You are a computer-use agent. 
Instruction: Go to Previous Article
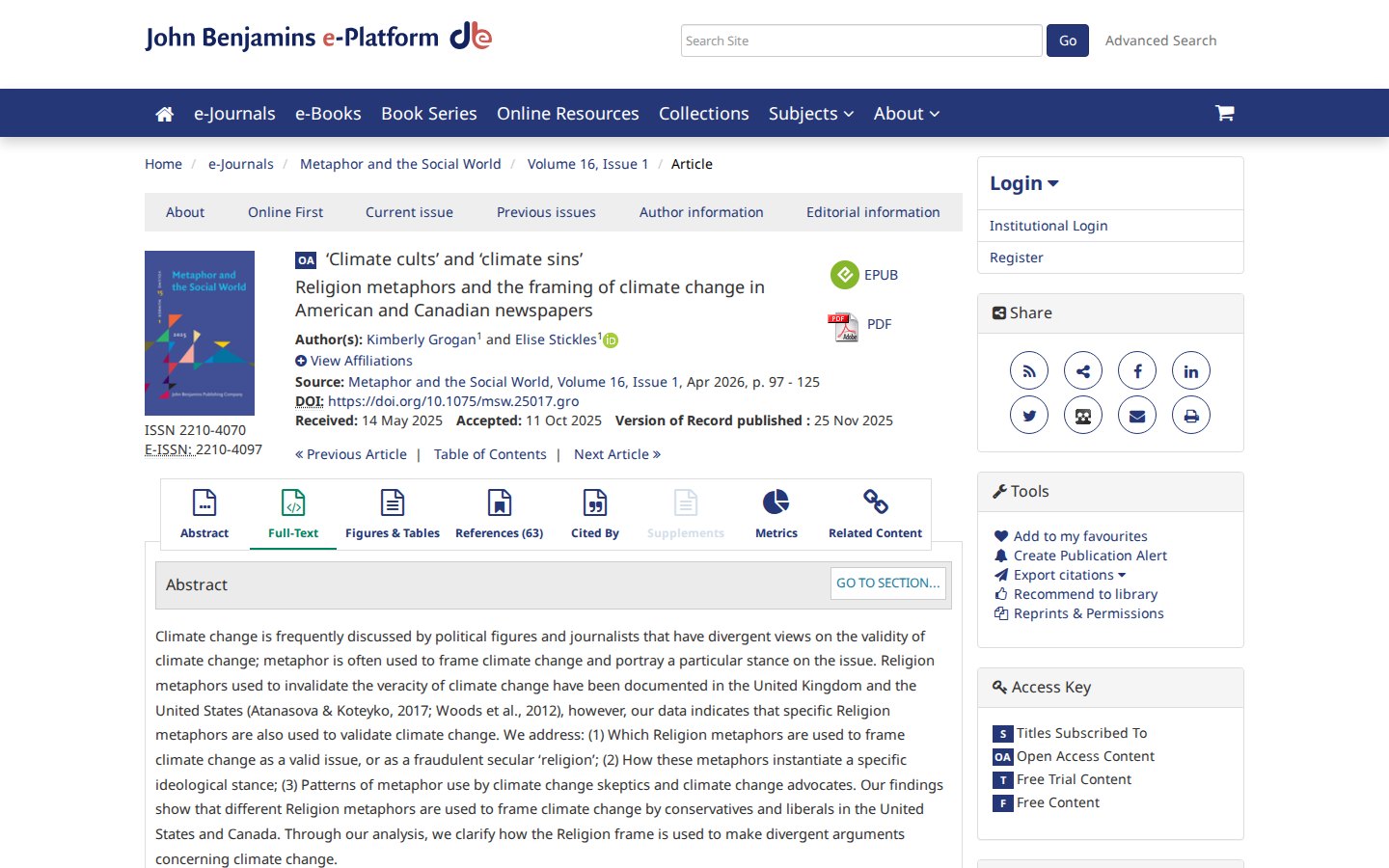tap(351, 454)
